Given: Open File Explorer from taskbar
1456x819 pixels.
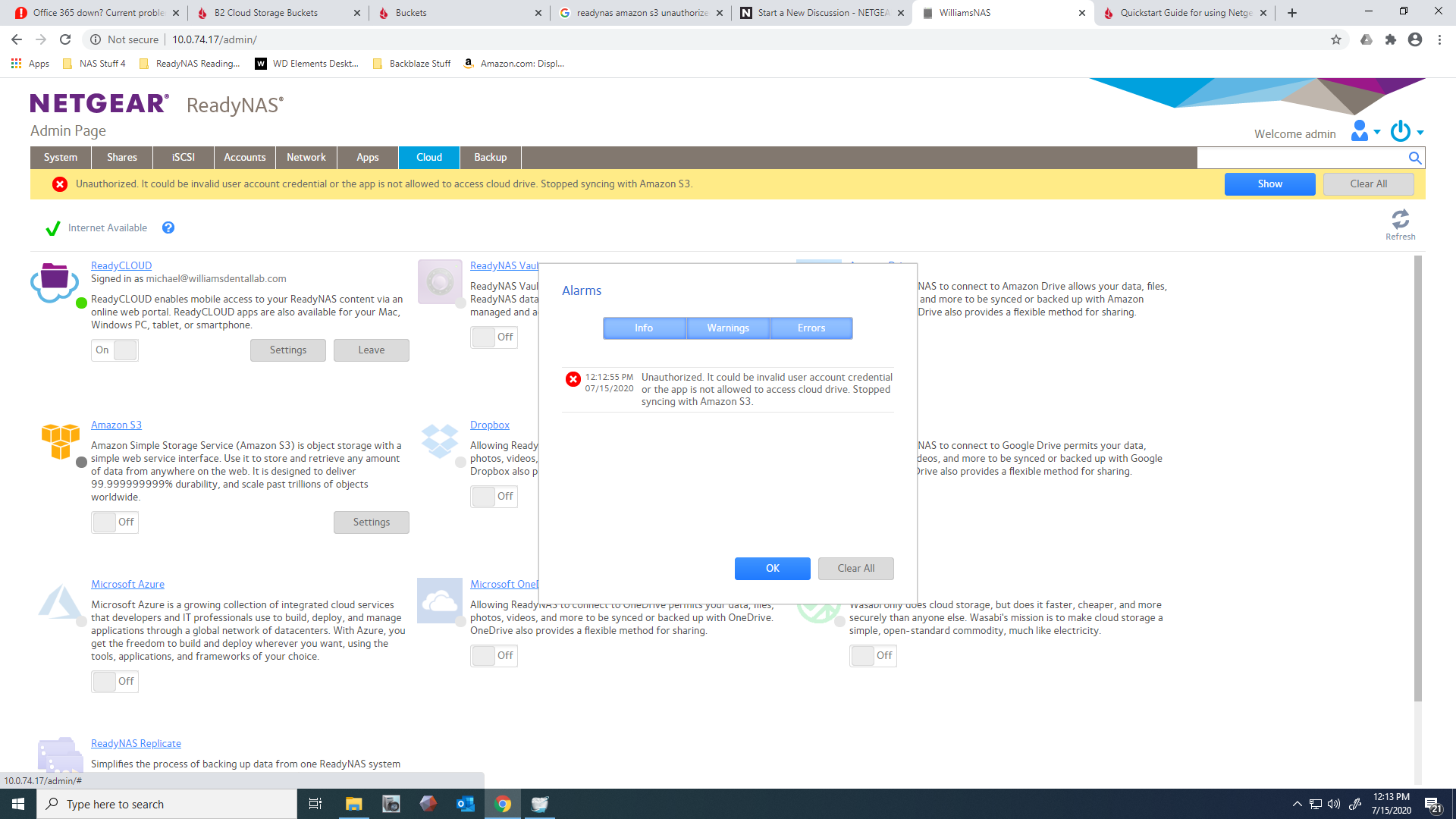Looking at the screenshot, I should 353,804.
